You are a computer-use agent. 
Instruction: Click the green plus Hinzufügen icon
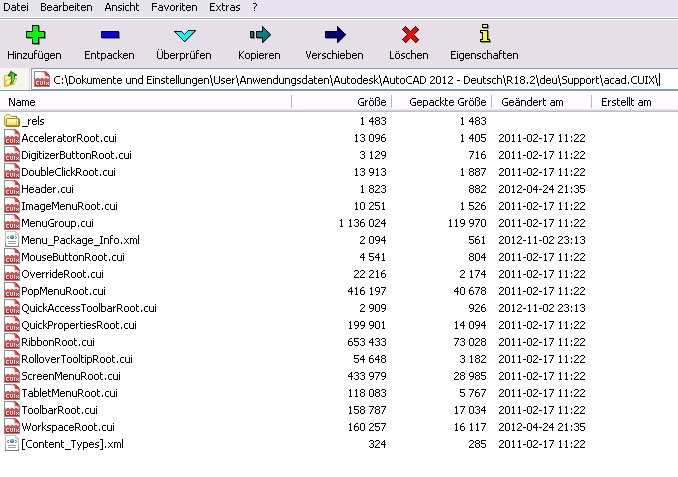pyautogui.click(x=35, y=35)
